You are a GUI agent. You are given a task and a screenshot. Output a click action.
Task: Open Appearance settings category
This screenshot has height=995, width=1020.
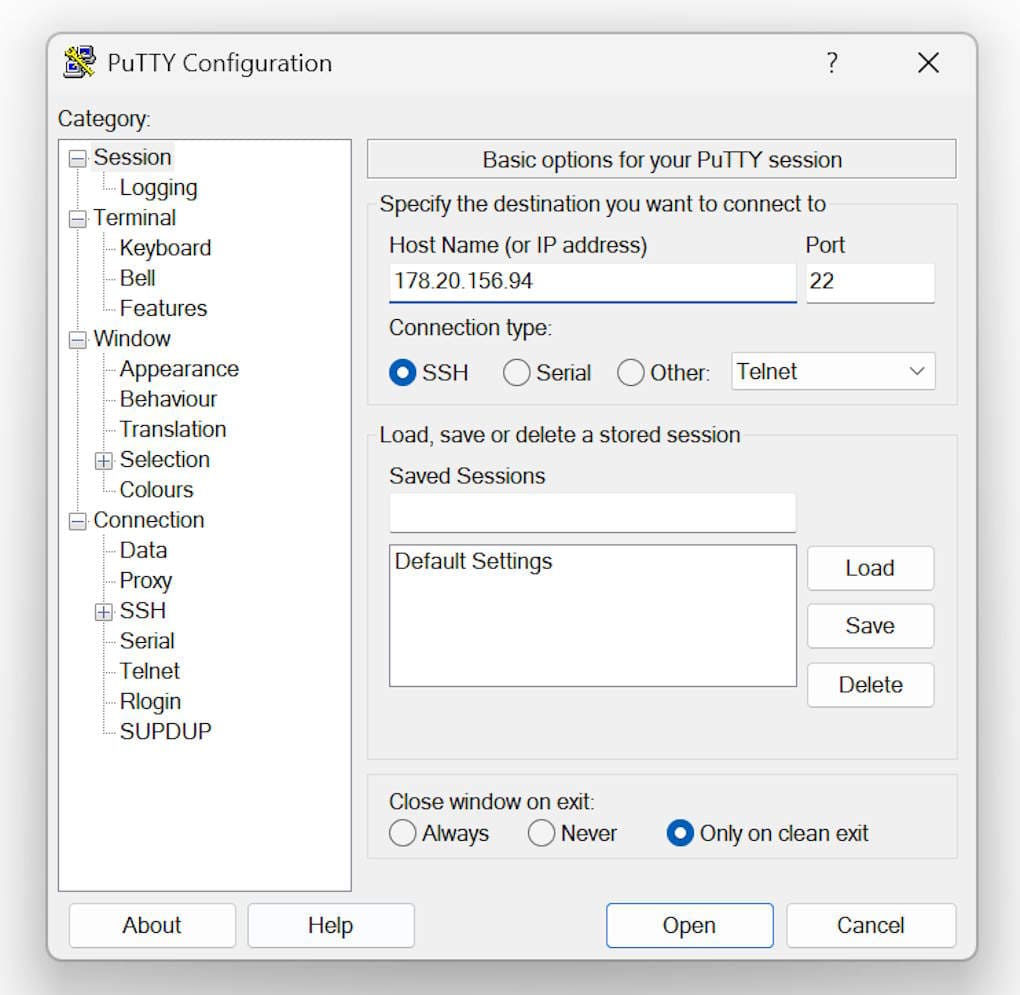(179, 369)
